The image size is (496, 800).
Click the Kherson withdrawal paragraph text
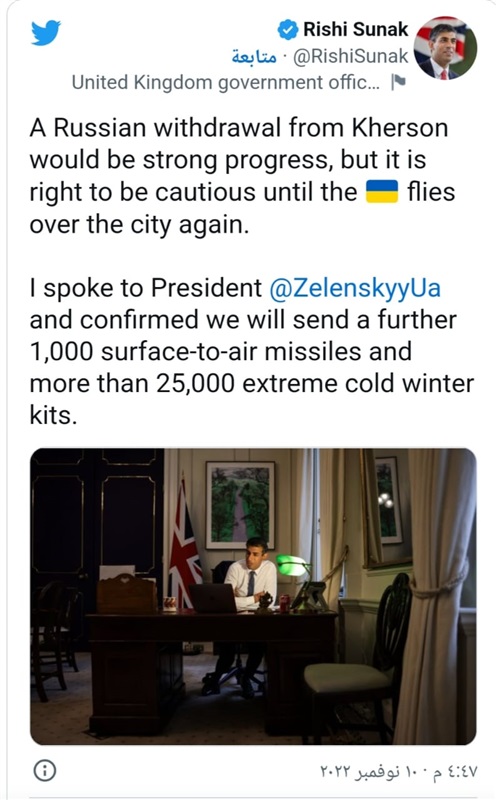242,176
